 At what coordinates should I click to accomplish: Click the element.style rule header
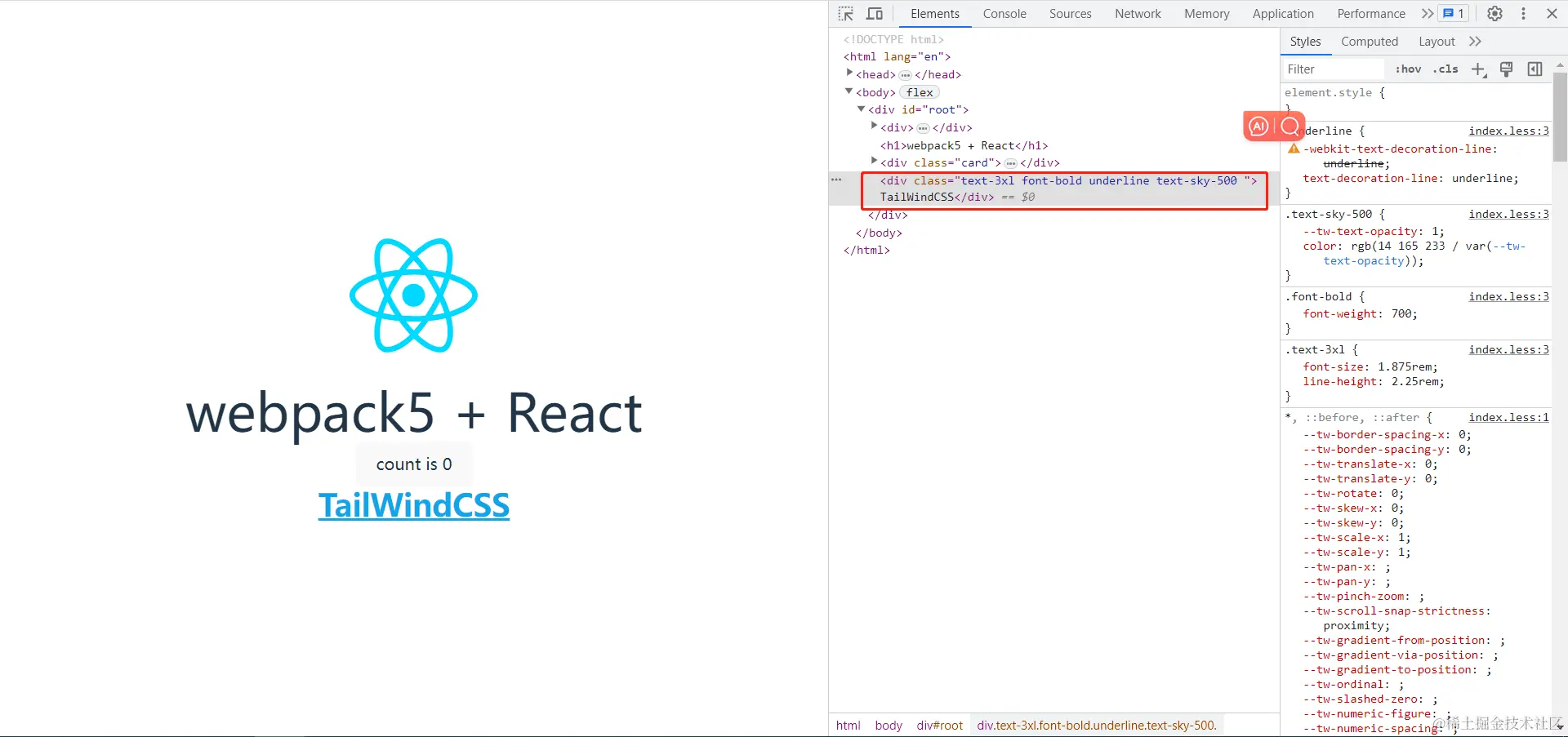click(1334, 92)
